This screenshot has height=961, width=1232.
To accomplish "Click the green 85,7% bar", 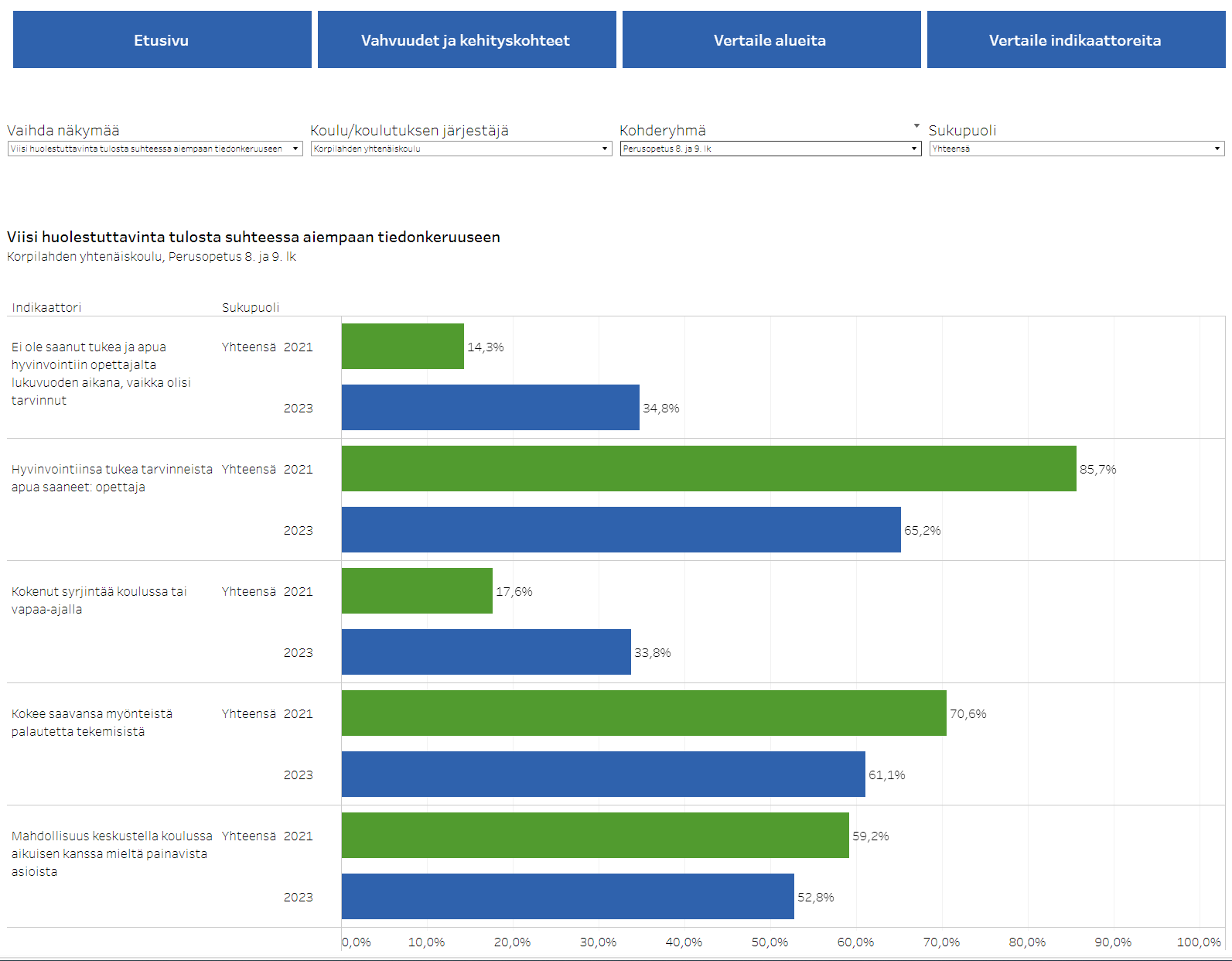I will (x=708, y=469).
